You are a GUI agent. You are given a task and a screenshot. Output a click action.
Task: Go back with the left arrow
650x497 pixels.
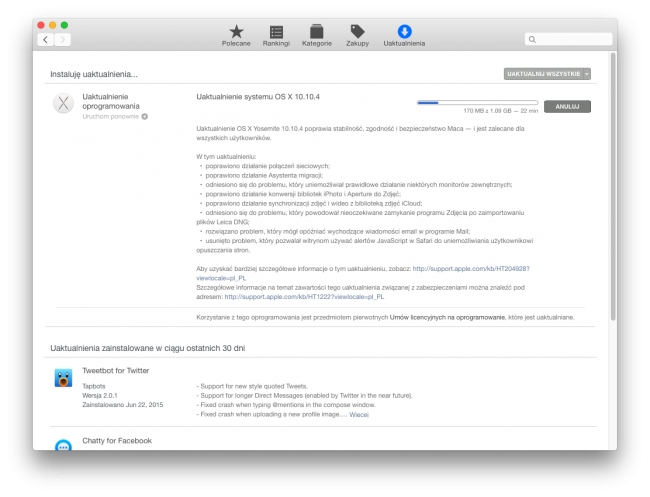point(46,39)
